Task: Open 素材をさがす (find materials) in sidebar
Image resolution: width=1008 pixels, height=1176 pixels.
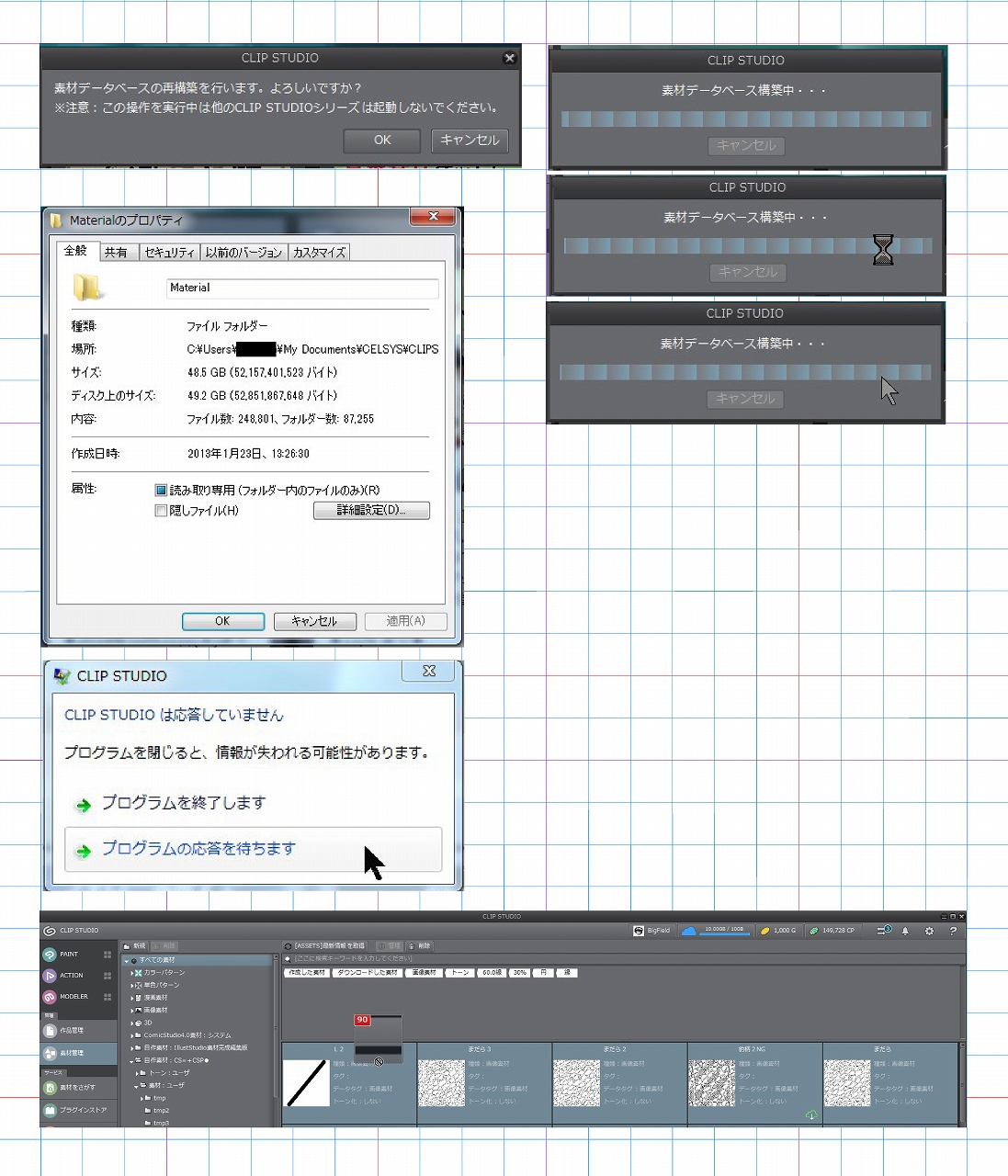Action: [x=79, y=1088]
